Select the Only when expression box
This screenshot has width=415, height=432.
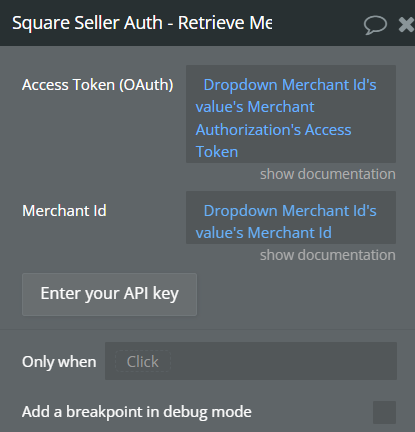(251, 361)
